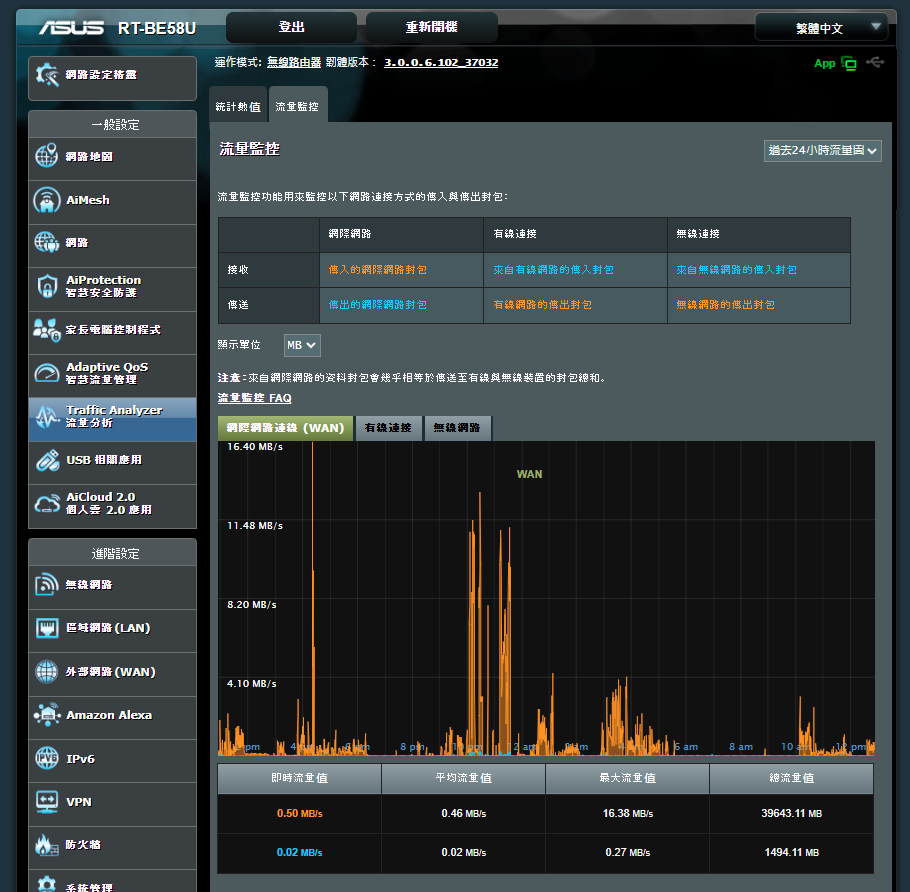The width and height of the screenshot is (910, 892).
Task: Open the firmware version 3.0.0.6.102_37032 link
Action: pyautogui.click(x=441, y=62)
